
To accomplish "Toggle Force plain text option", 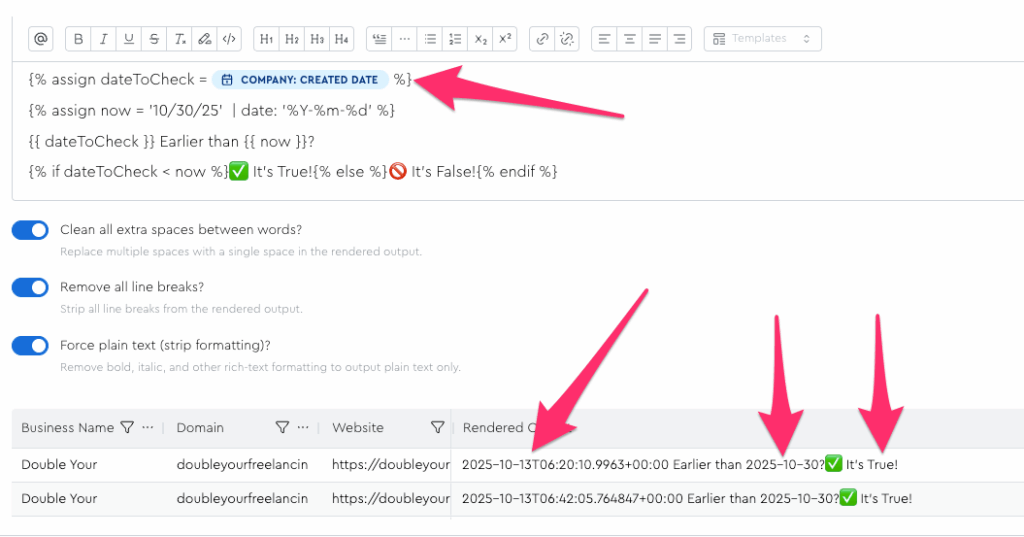I will [30, 346].
